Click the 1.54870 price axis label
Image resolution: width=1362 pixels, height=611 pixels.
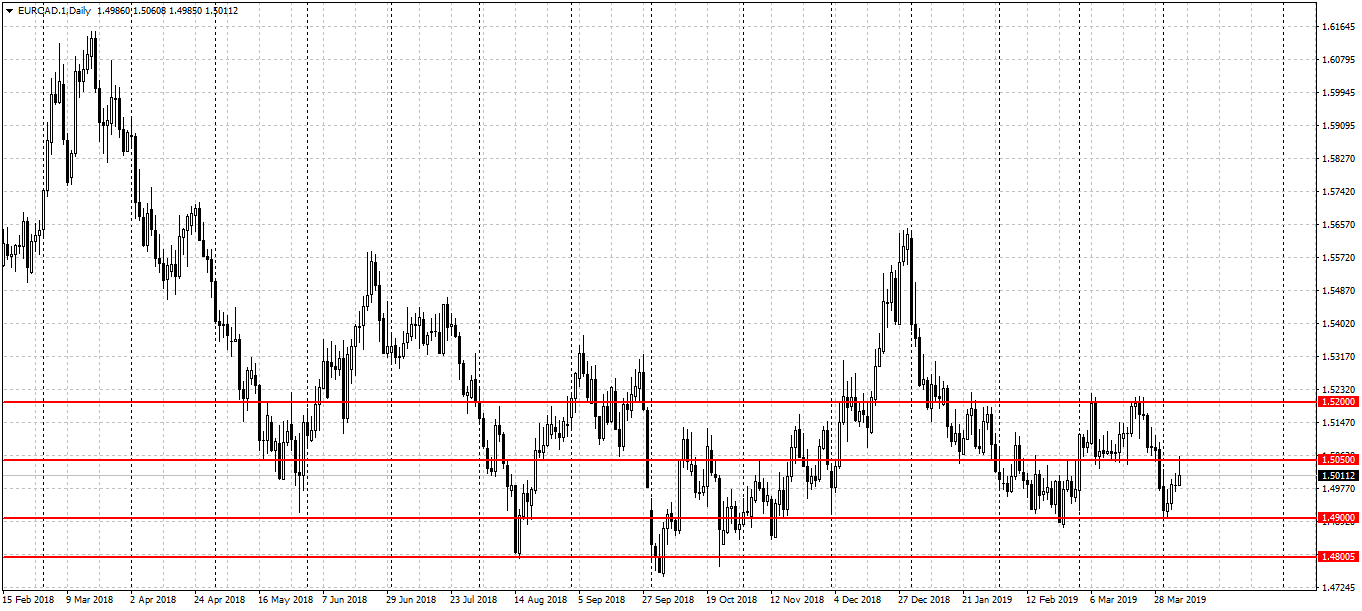[x=1338, y=291]
